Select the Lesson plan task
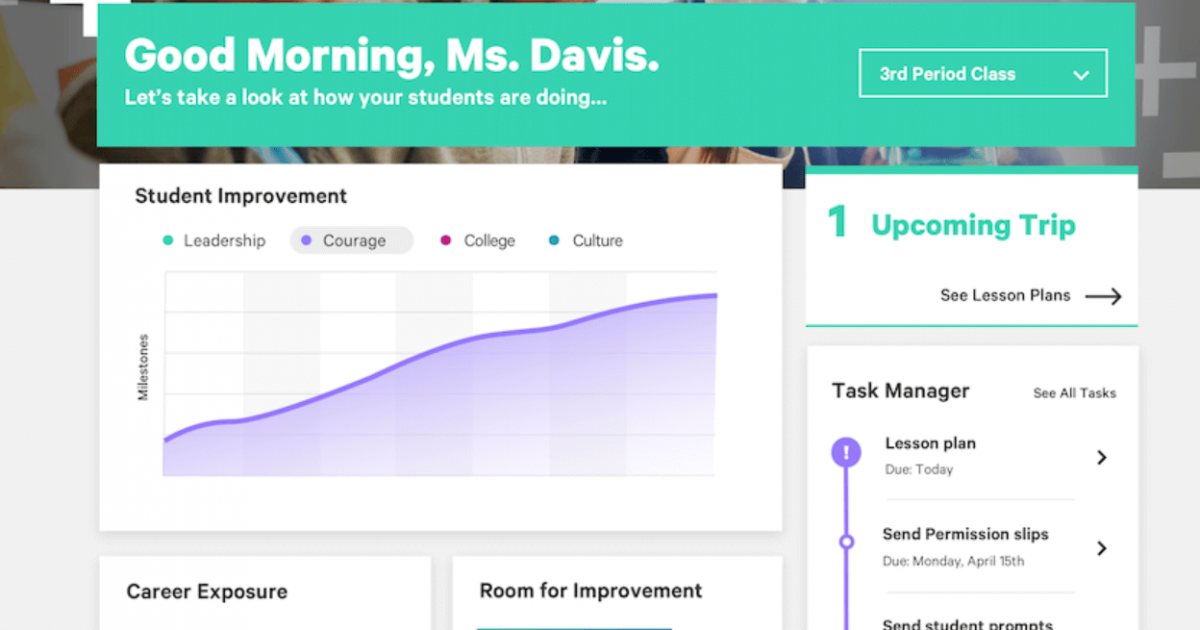The height and width of the screenshot is (630, 1200). pos(930,444)
